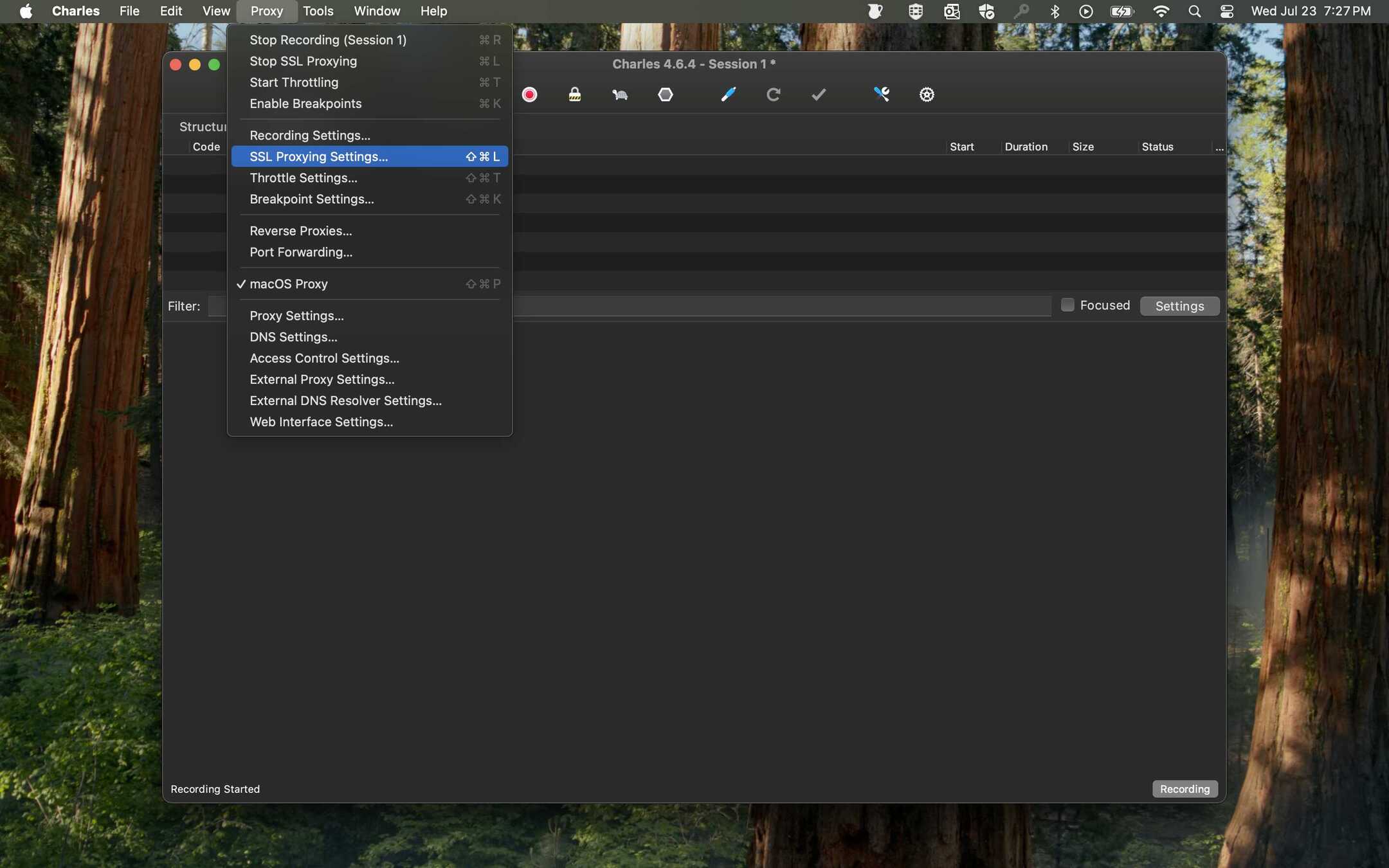Click the turtle throttling toolbar icon
The width and height of the screenshot is (1389, 868).
(620, 95)
